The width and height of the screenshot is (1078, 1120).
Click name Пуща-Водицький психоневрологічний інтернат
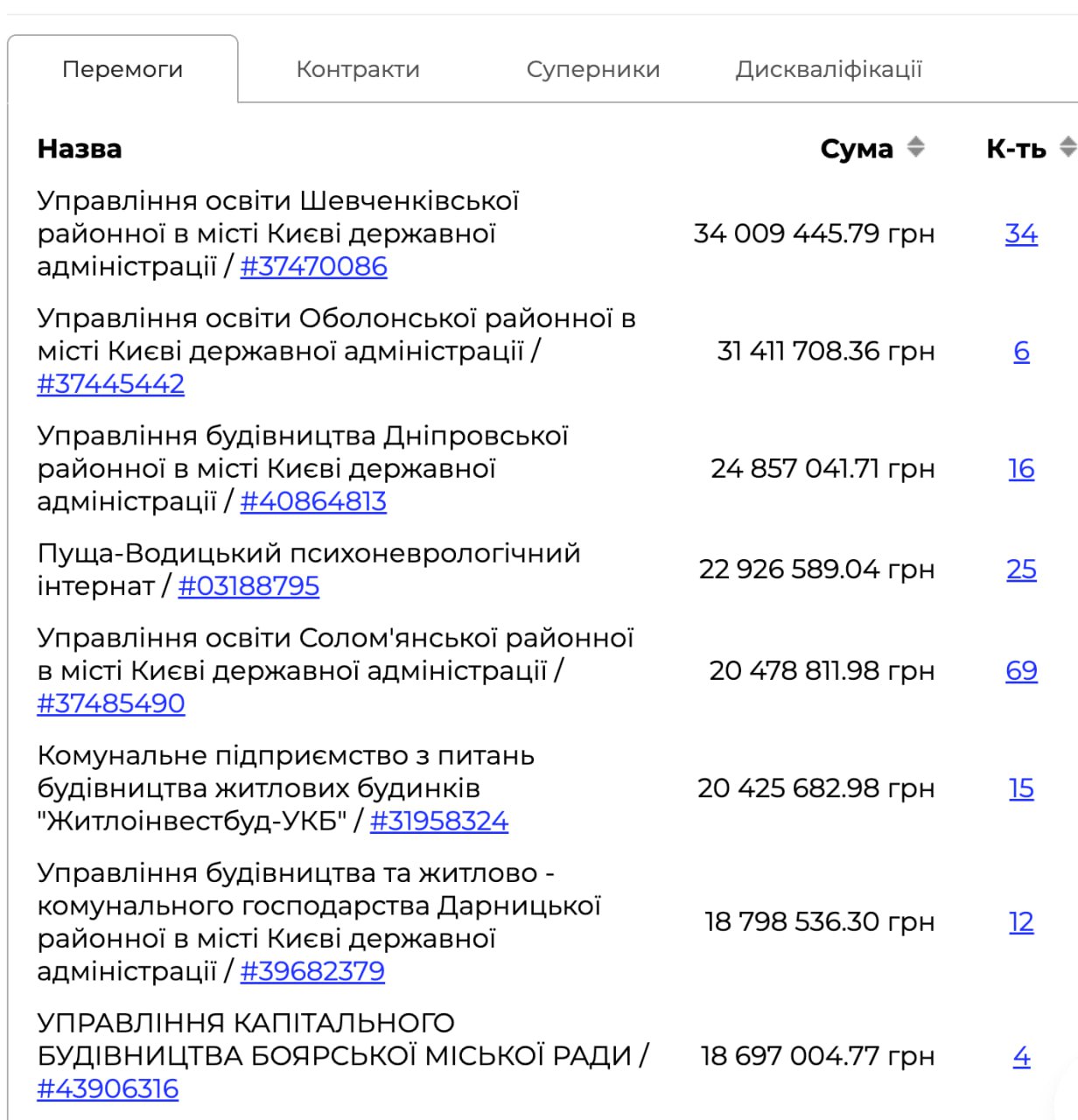click(309, 569)
